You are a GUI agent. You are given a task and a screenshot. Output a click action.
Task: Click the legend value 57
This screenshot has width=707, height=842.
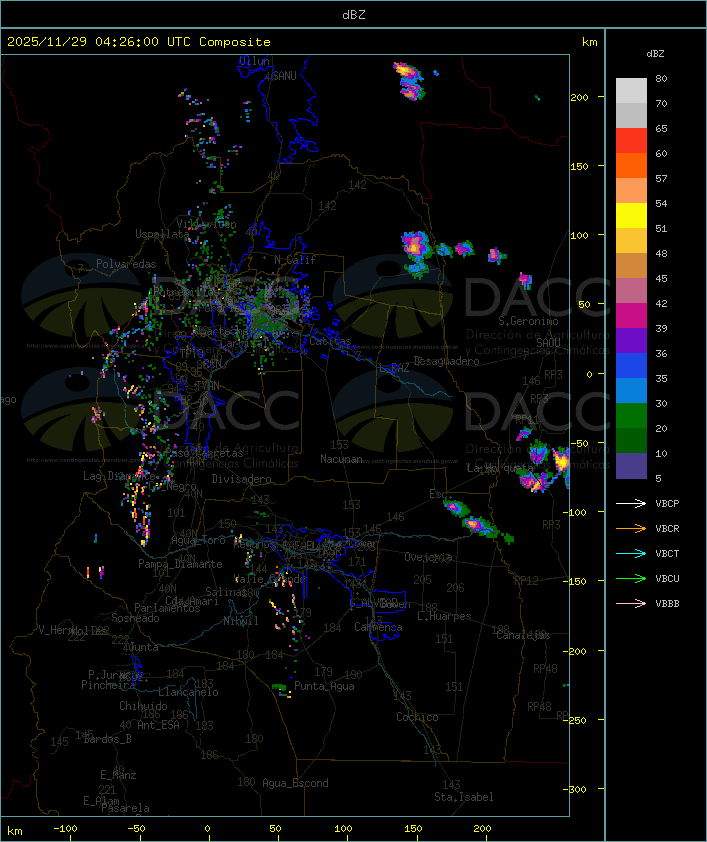pos(661,179)
